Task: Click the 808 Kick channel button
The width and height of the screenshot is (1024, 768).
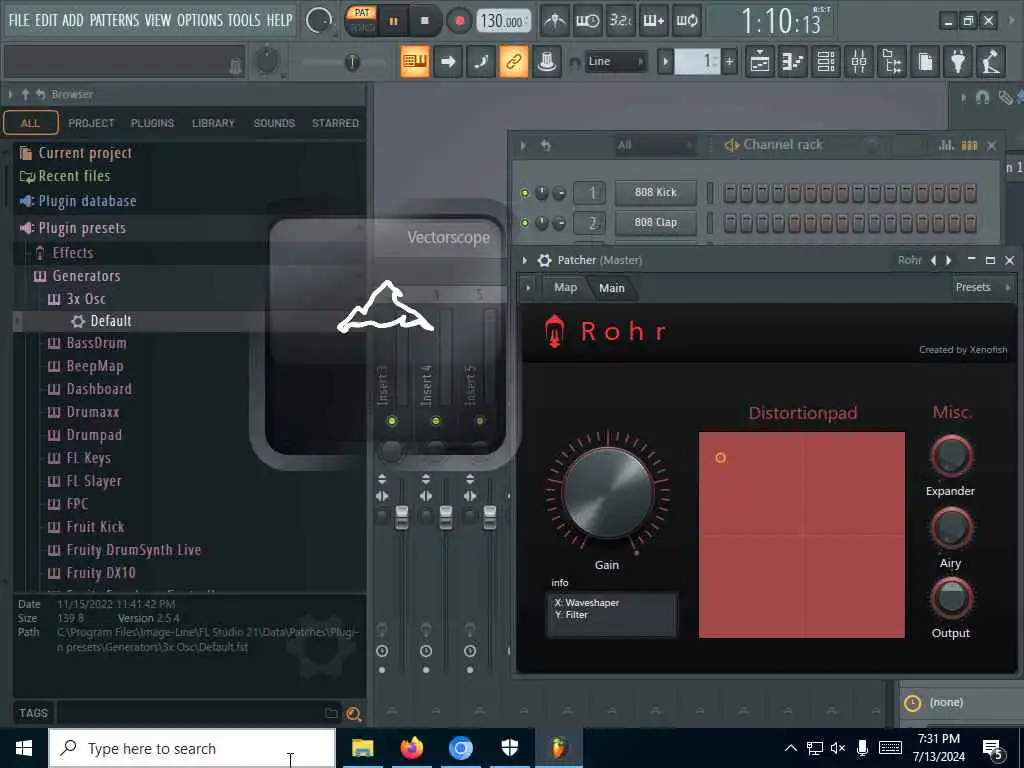Action: point(656,193)
